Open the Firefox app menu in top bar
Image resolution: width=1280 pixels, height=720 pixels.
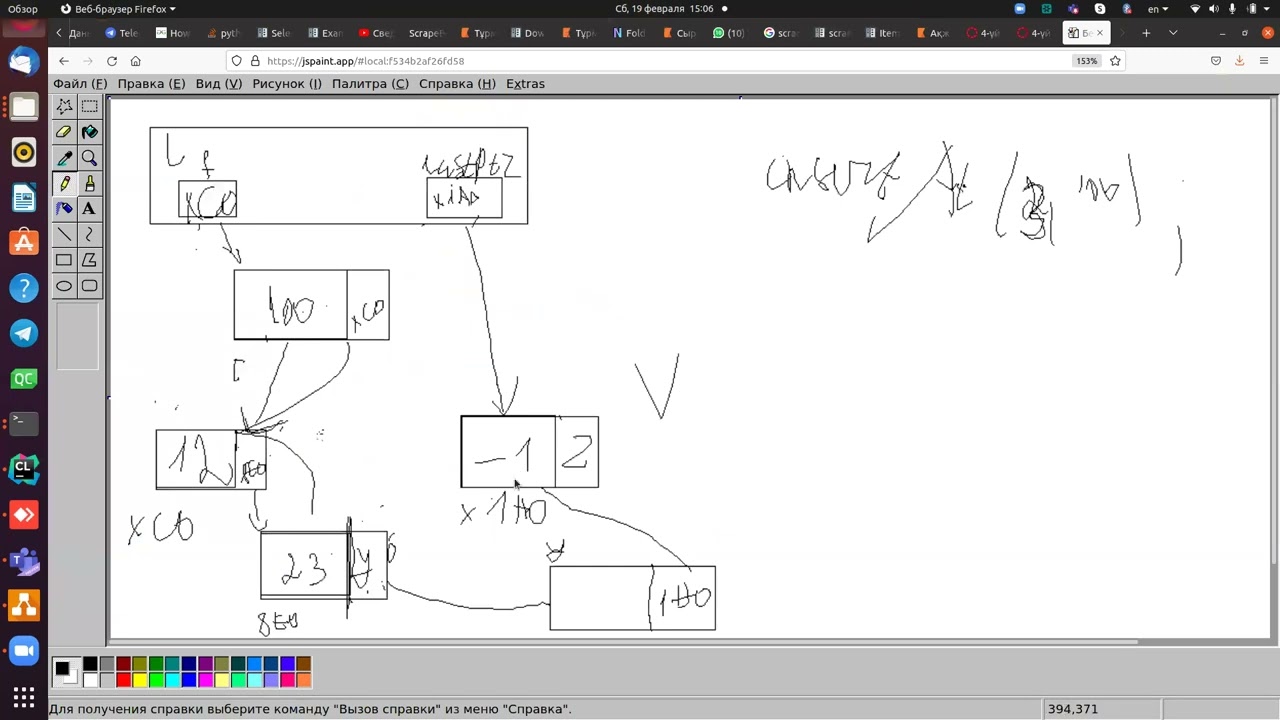117,9
